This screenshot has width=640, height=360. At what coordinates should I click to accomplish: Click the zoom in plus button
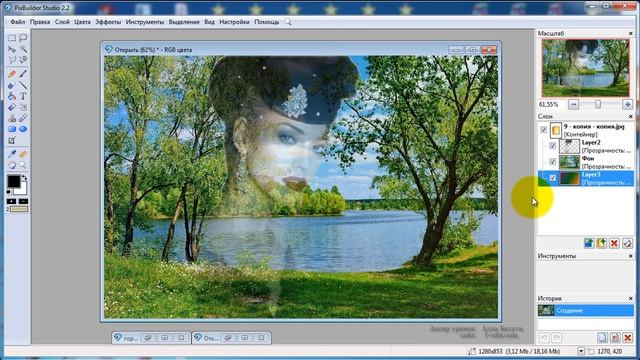tap(627, 104)
